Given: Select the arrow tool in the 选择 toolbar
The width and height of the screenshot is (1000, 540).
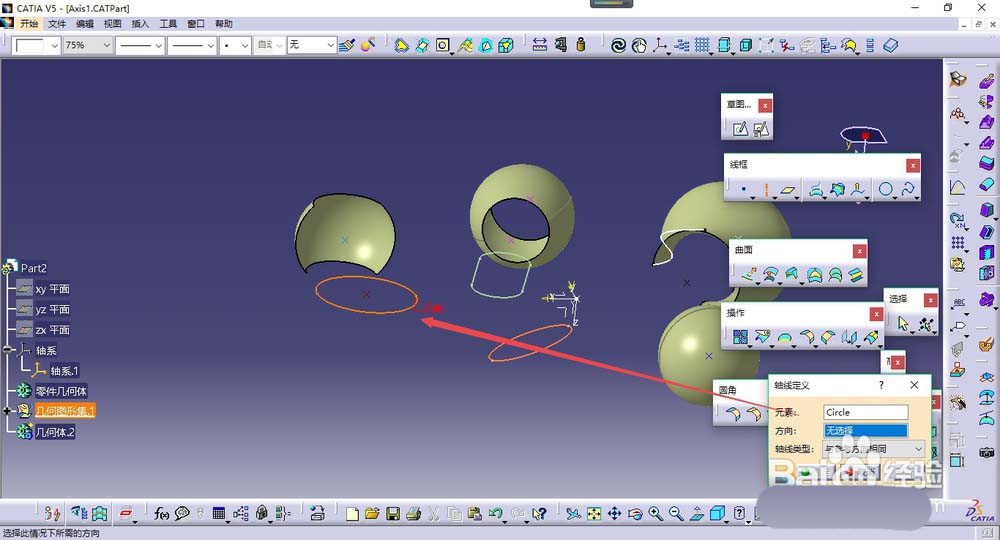Looking at the screenshot, I should tap(903, 323).
